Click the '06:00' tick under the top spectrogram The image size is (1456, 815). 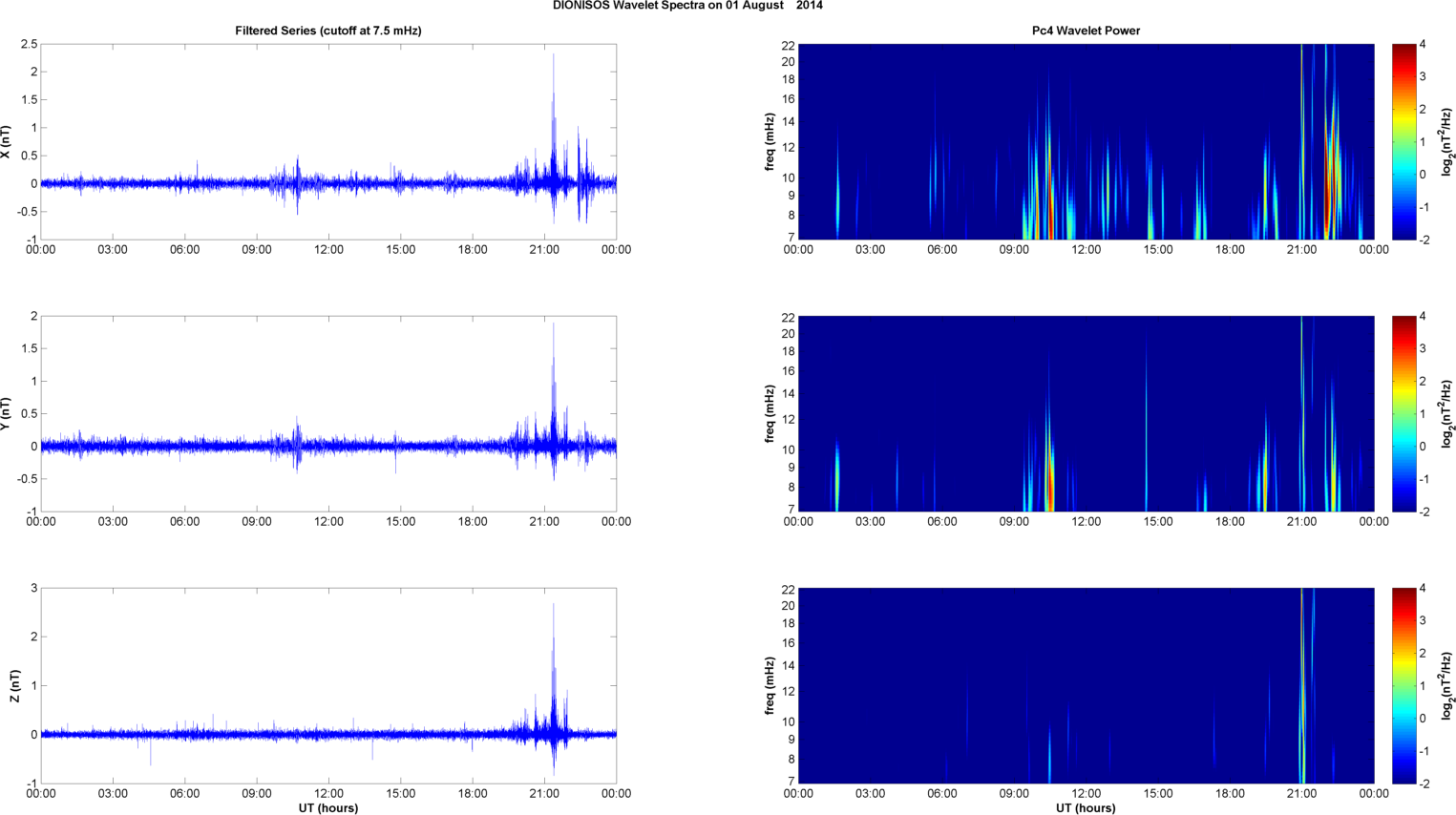point(942,250)
